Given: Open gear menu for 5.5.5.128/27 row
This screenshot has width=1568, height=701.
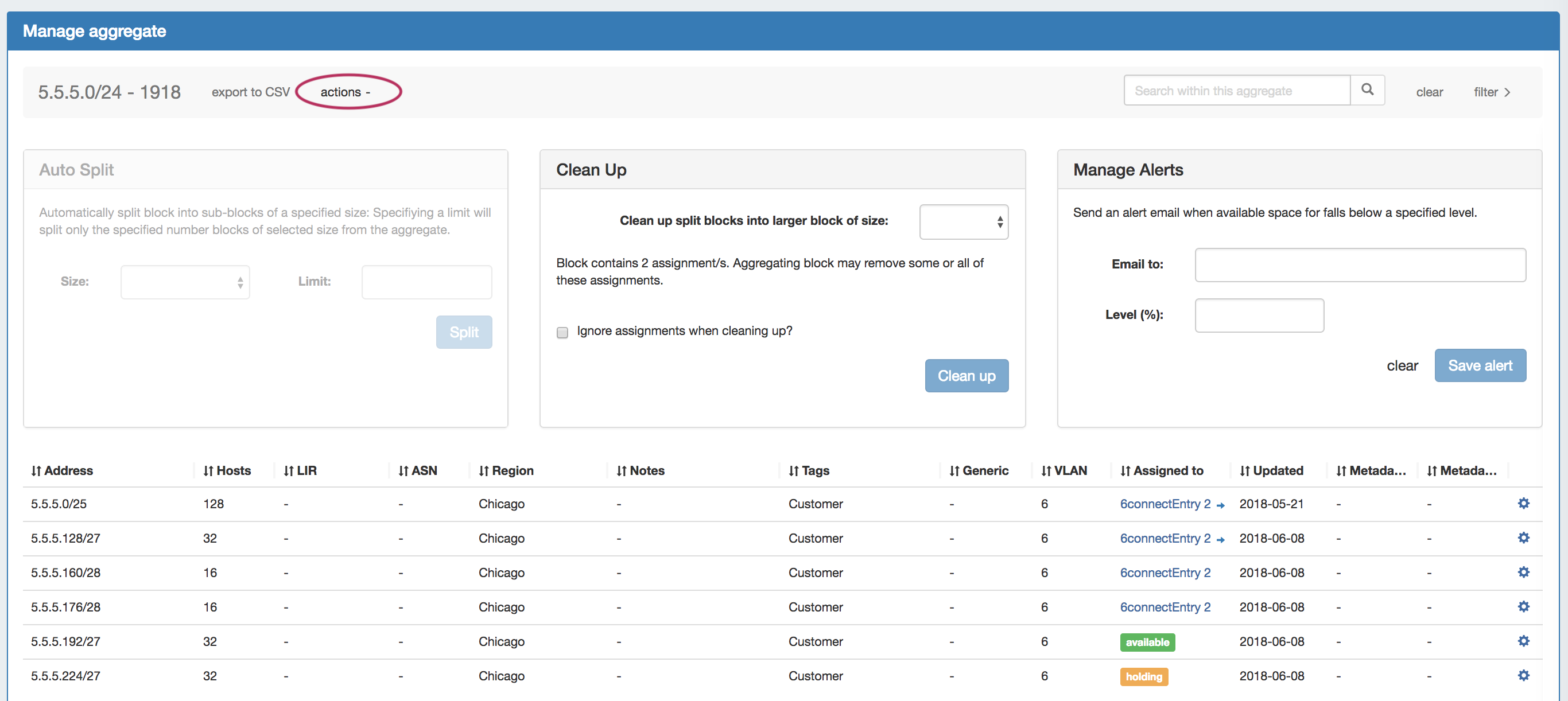Looking at the screenshot, I should 1523,538.
